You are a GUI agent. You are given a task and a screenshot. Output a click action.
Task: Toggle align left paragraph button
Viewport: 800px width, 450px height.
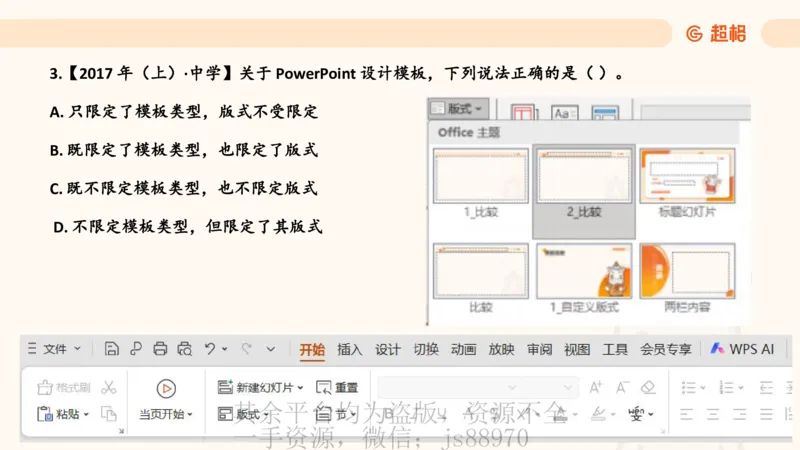point(687,414)
